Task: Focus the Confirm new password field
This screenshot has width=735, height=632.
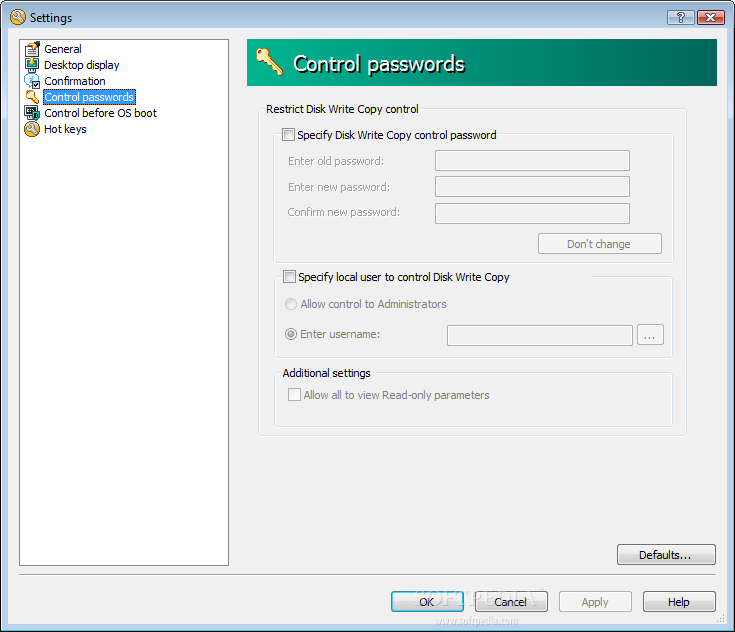Action: [532, 213]
